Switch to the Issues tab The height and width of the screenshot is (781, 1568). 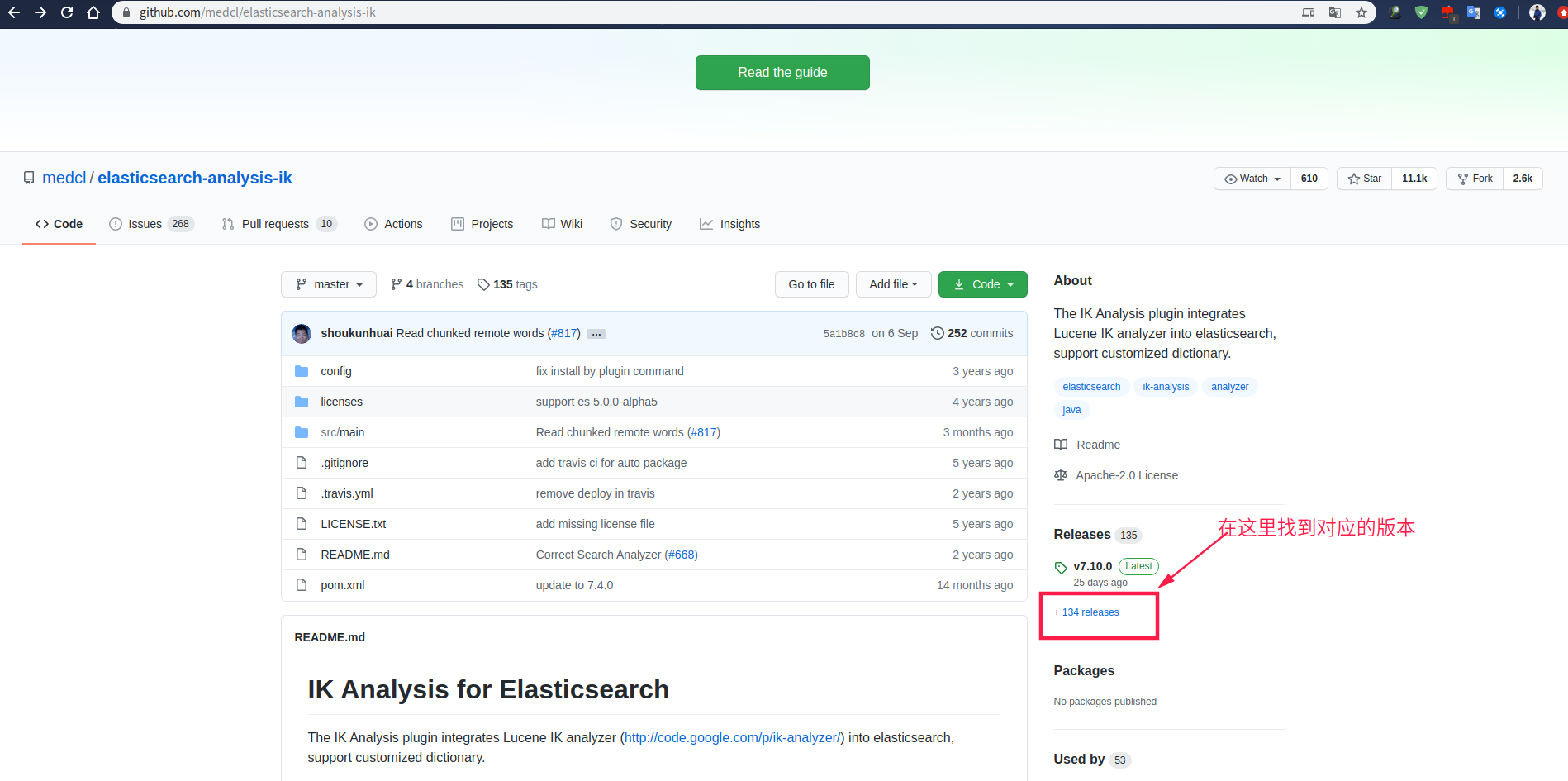coord(151,224)
